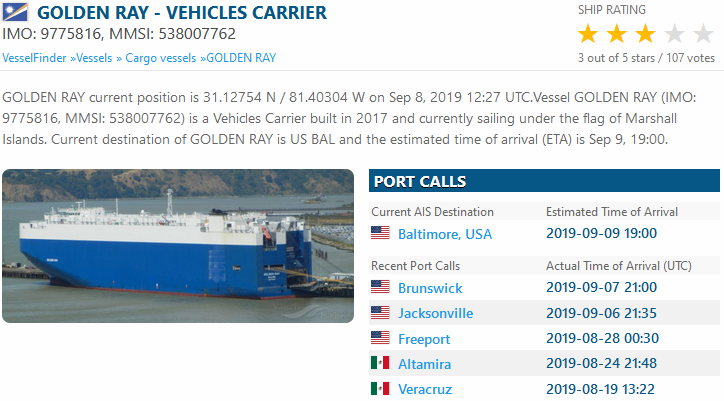Open the GOLDEN RAY breadcrumb link

(x=241, y=58)
